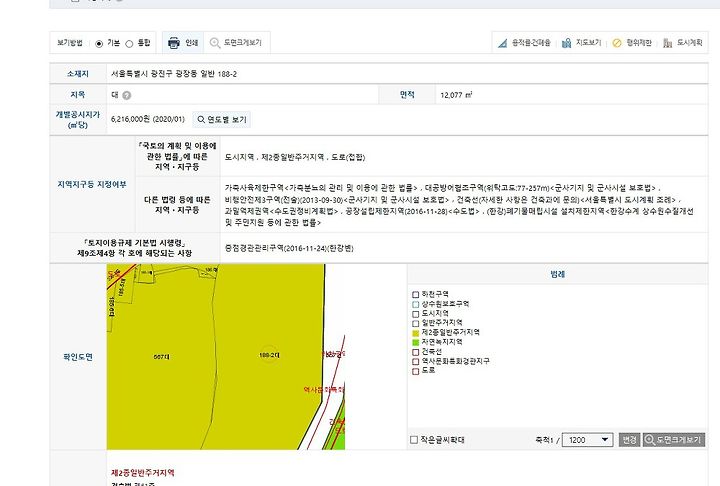Viewport: 720px width, 486px height.
Task: Select the 통합 view radio button
Action: (x=129, y=44)
